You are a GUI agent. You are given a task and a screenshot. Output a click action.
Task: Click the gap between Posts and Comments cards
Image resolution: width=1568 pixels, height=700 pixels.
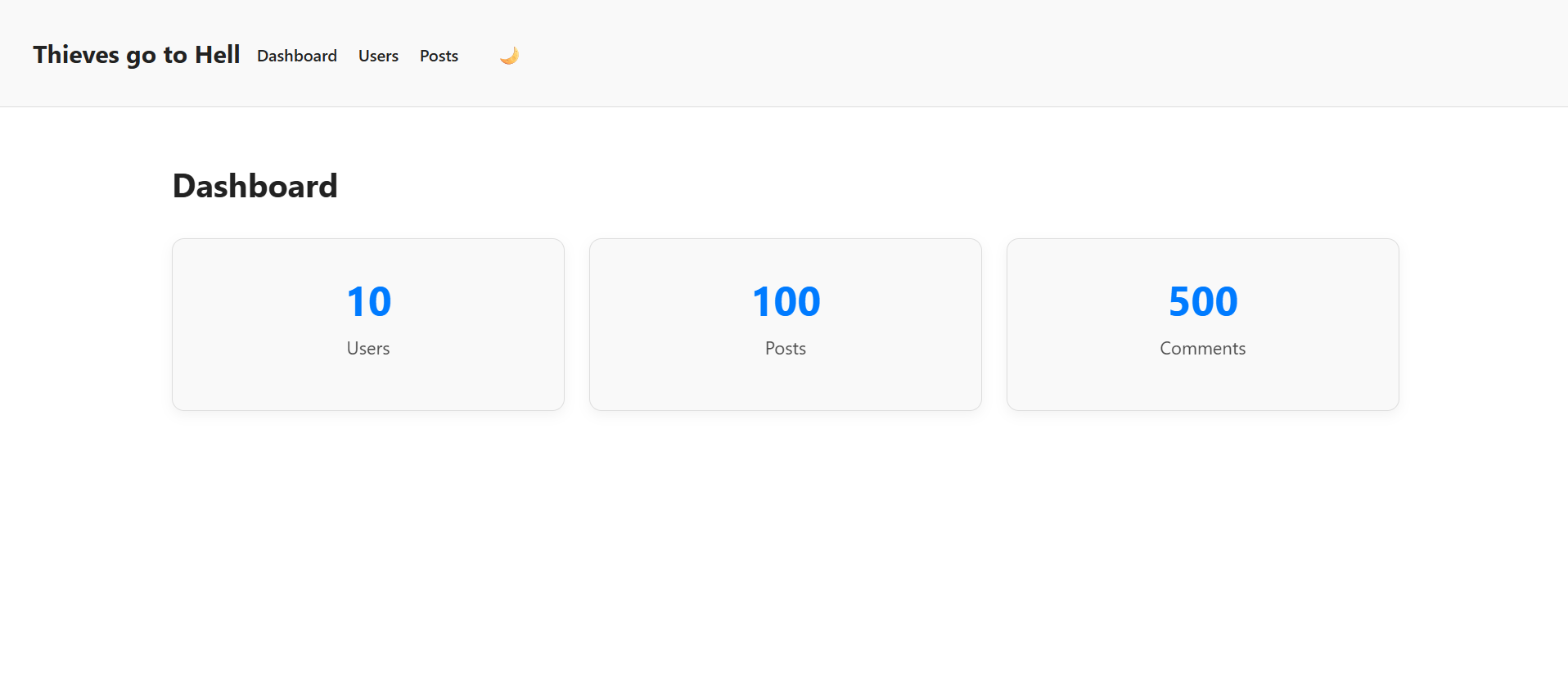(994, 324)
